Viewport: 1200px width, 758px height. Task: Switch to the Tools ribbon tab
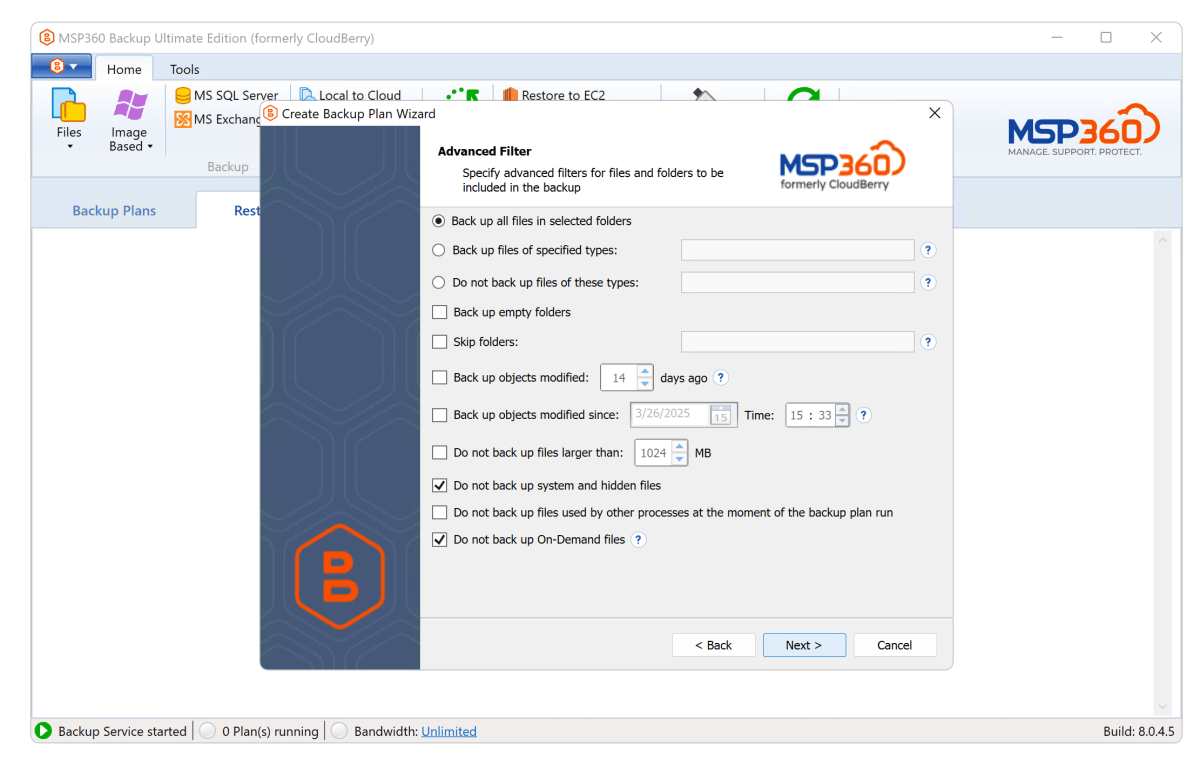pyautogui.click(x=184, y=69)
